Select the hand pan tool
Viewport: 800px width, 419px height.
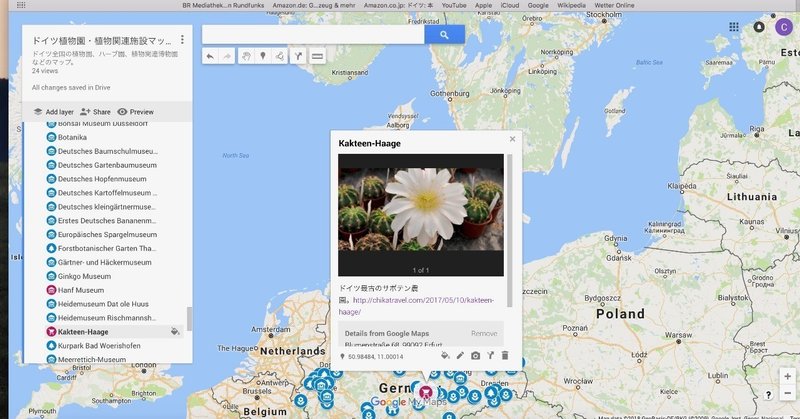tap(246, 56)
